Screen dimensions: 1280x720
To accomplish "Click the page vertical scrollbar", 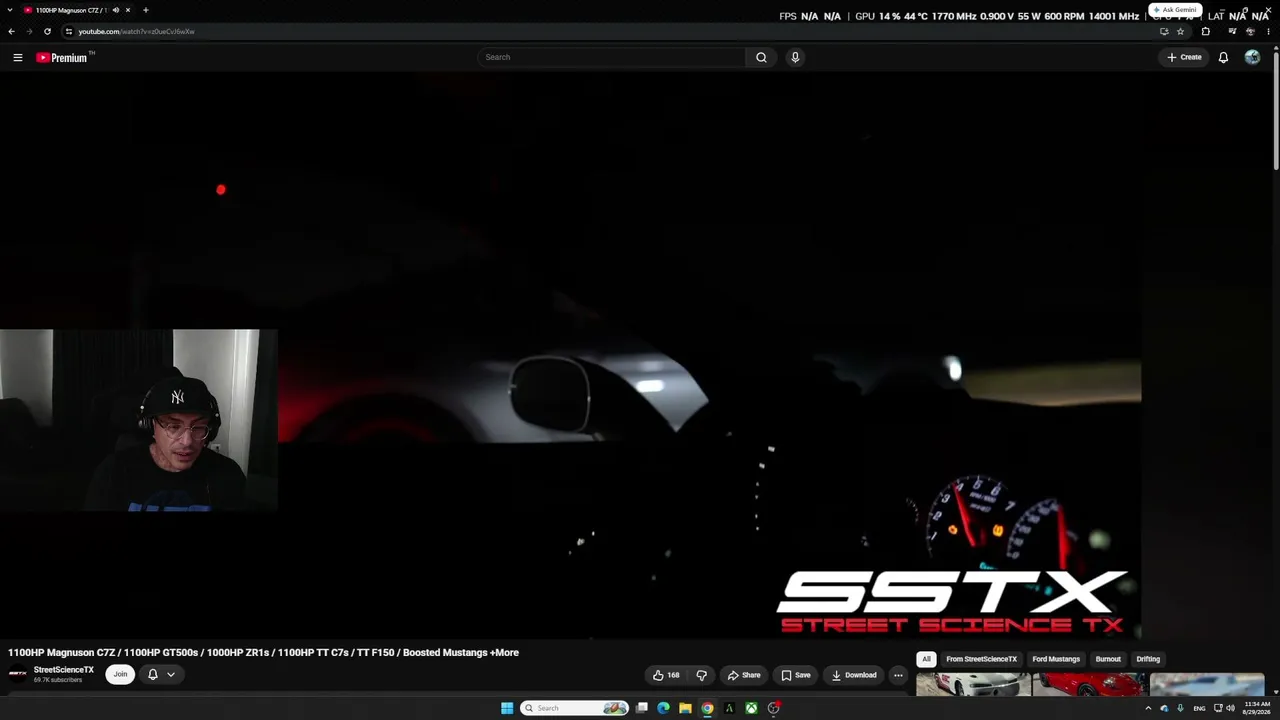I will coord(1276,110).
